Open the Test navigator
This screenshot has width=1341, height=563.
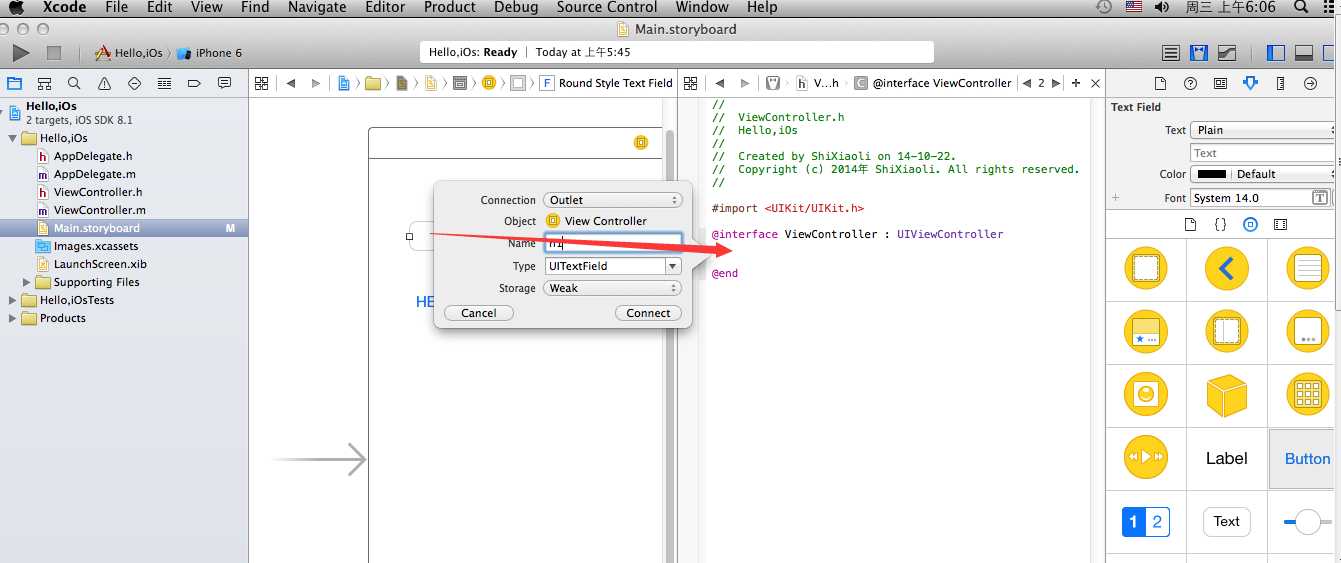(x=134, y=83)
